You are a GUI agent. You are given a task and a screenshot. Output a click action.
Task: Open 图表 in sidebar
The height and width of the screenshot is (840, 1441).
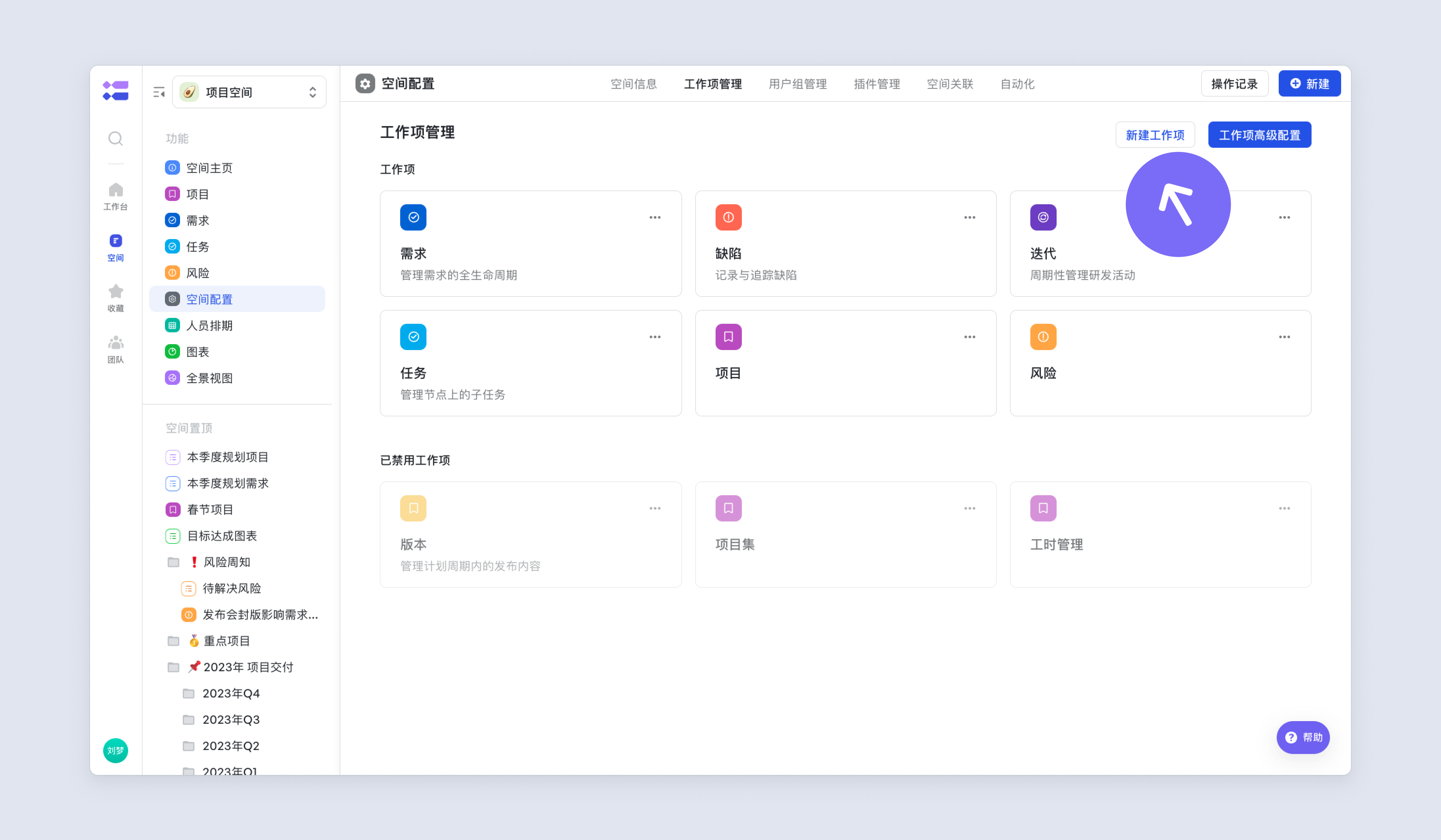(237, 351)
